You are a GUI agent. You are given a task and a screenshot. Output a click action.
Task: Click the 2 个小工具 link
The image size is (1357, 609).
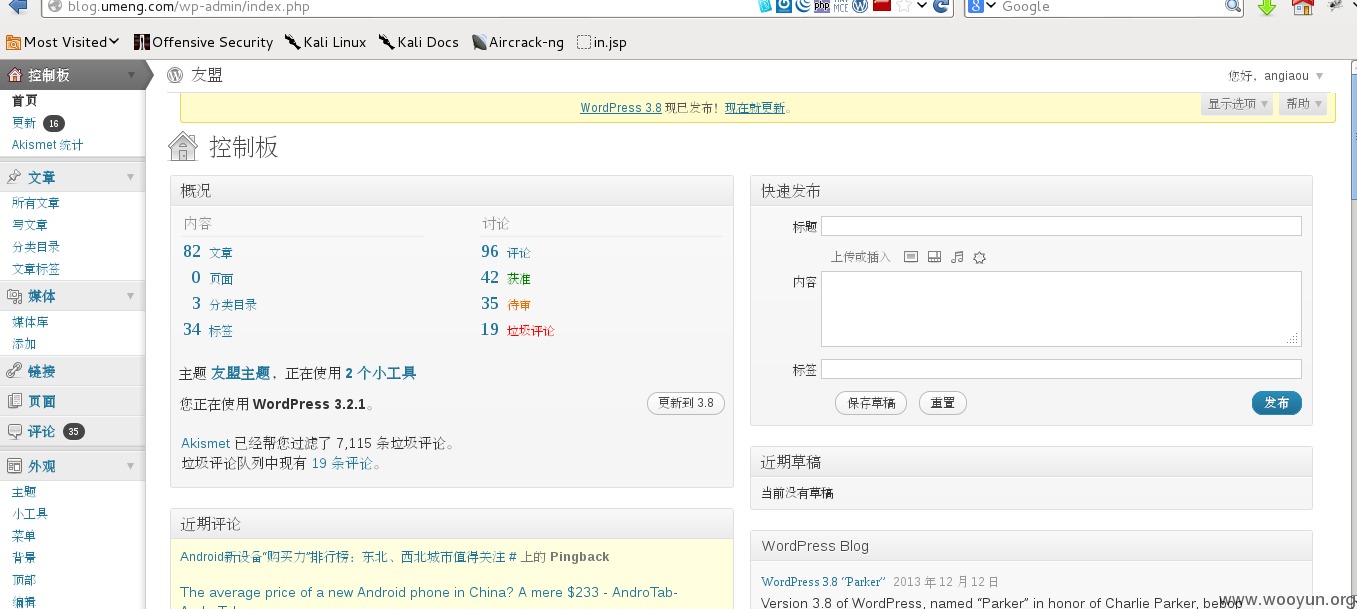pyautogui.click(x=381, y=373)
